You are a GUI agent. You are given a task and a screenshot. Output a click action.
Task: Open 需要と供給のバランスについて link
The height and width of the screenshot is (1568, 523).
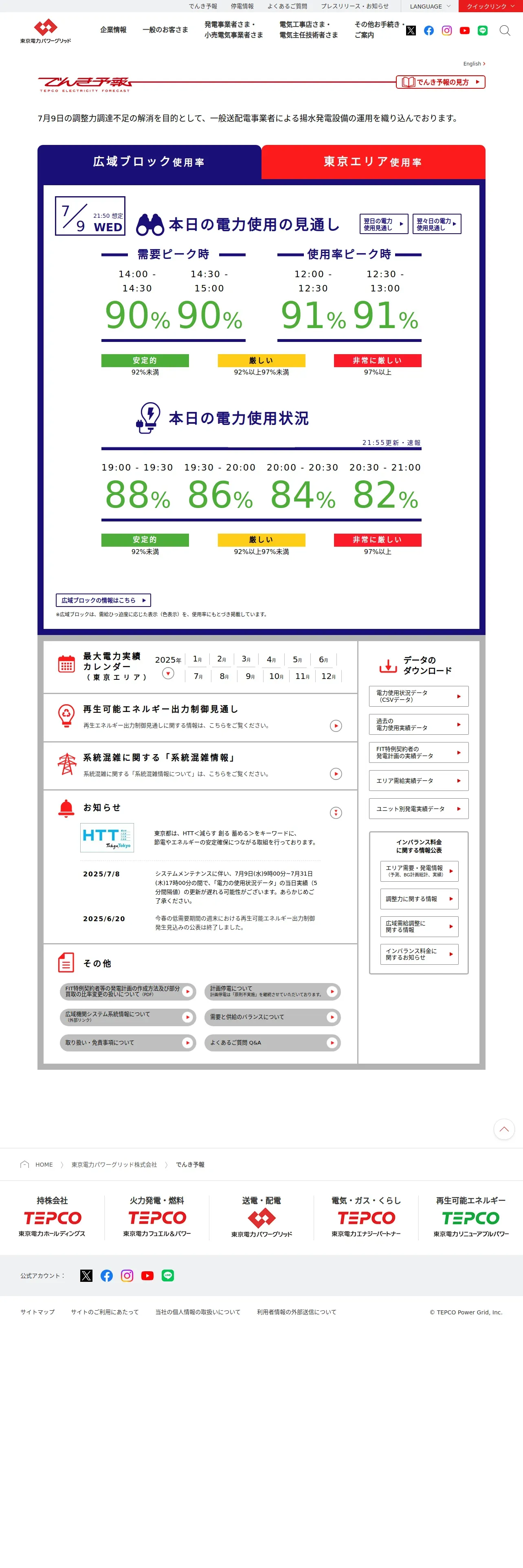pos(272,1017)
